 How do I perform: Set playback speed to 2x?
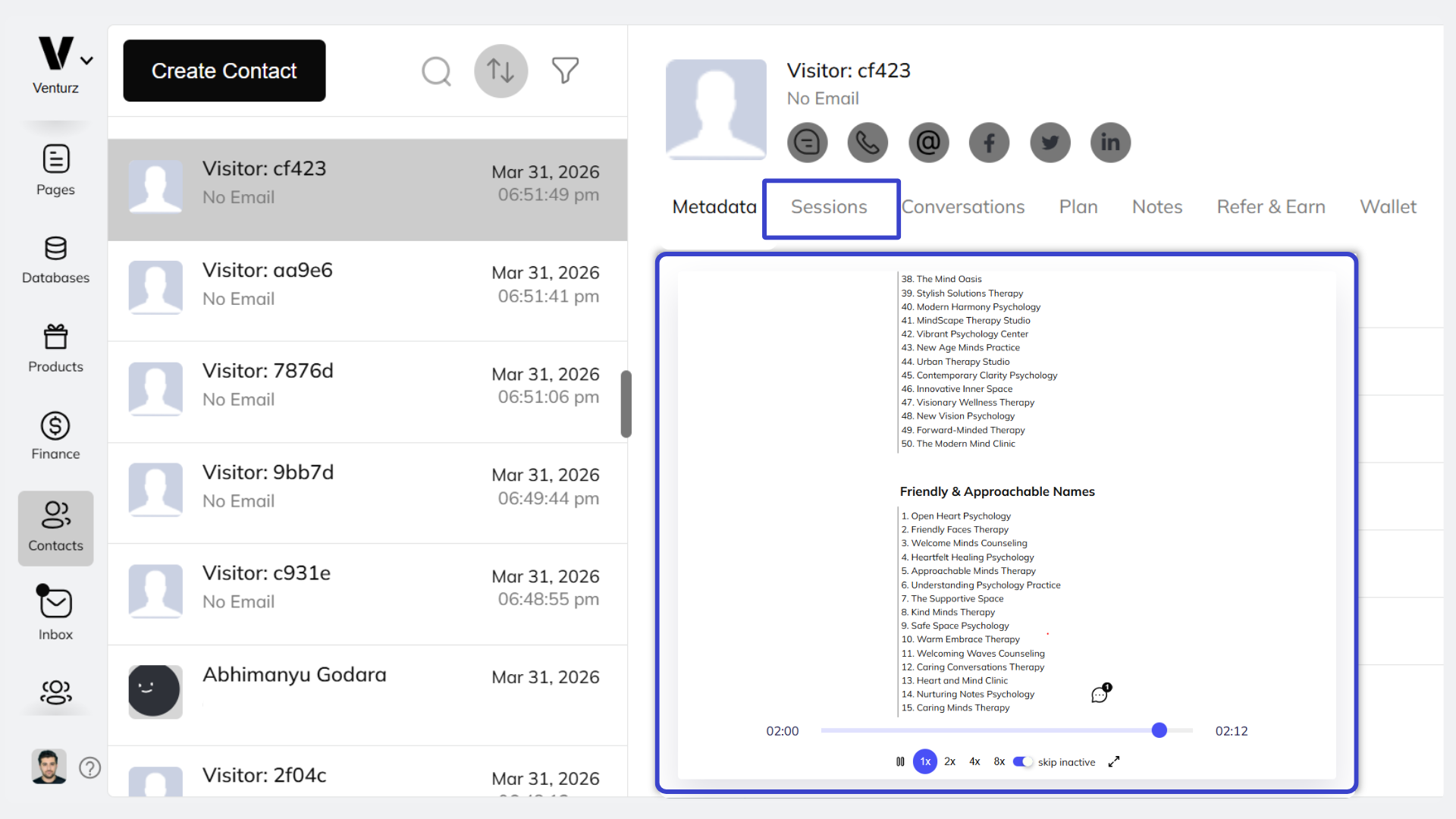coord(949,761)
